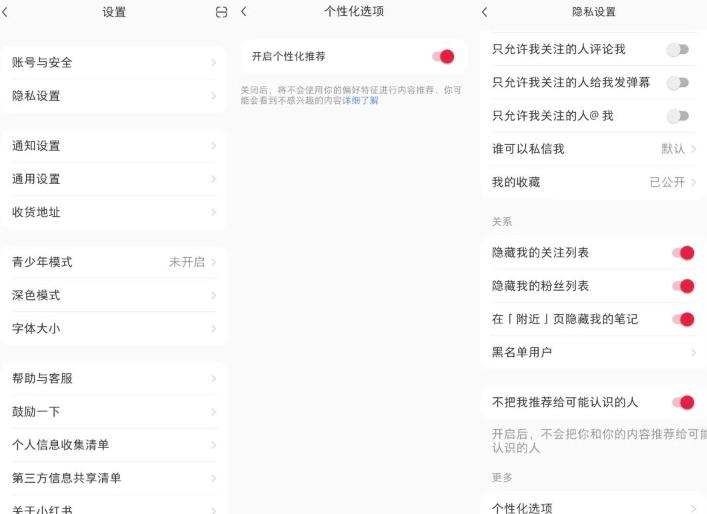Disable the 开启个性化推荐 toggle
The height and width of the screenshot is (514, 707).
click(x=442, y=57)
